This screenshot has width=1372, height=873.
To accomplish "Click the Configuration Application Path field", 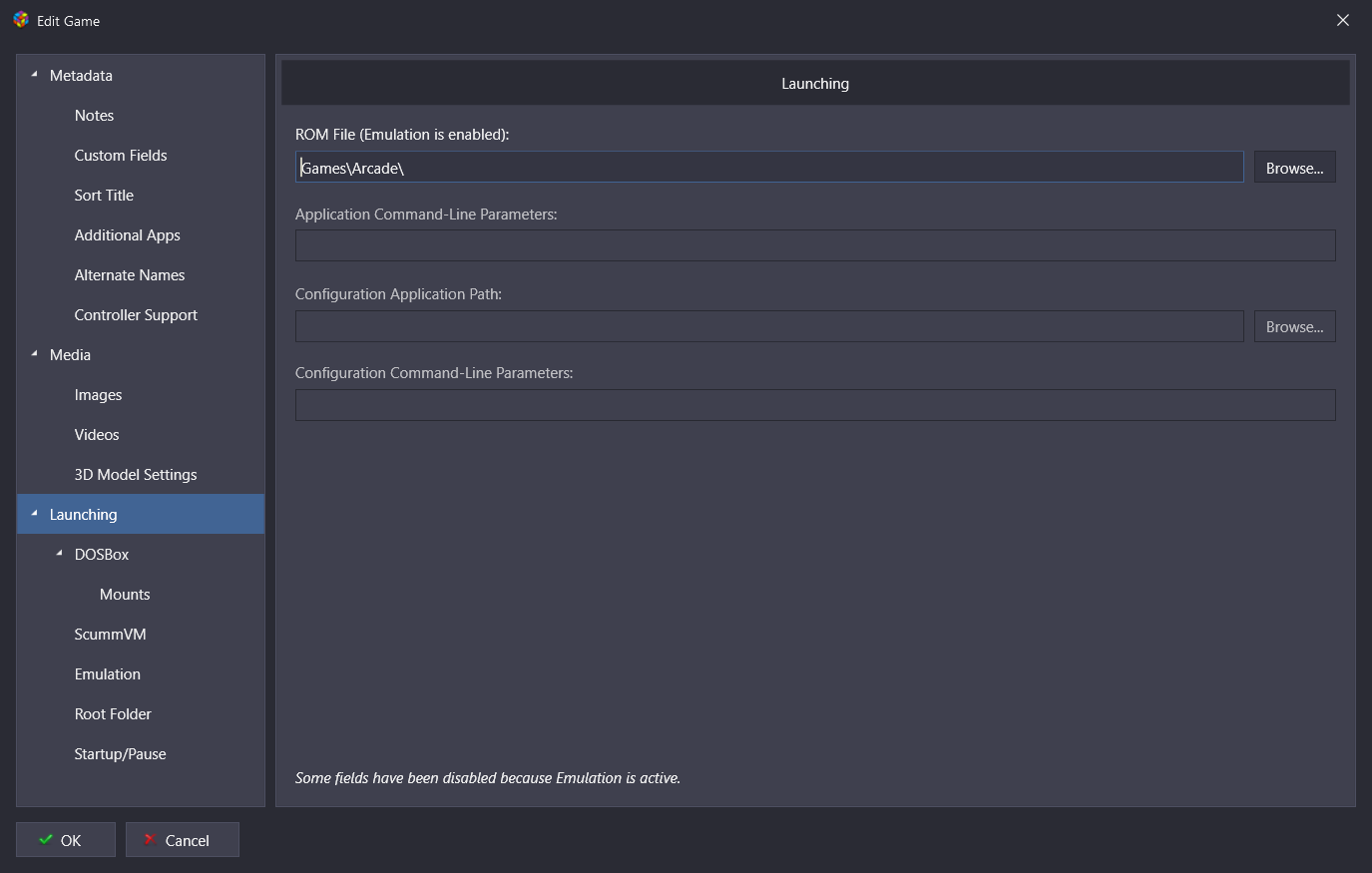I will 769,326.
